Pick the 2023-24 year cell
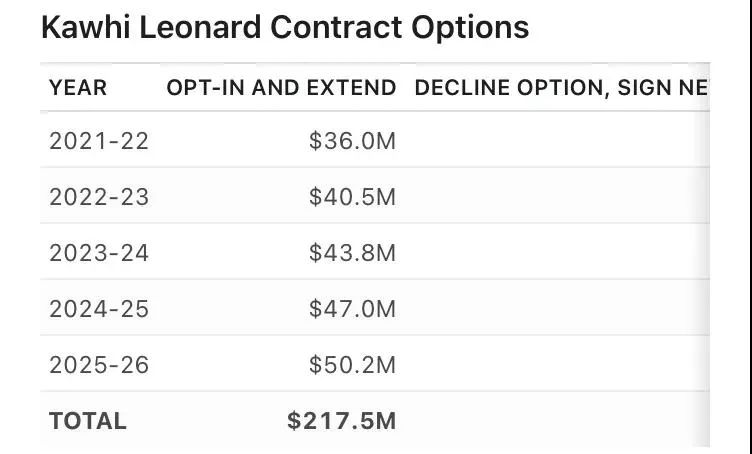This screenshot has height=454, width=752. click(x=98, y=253)
